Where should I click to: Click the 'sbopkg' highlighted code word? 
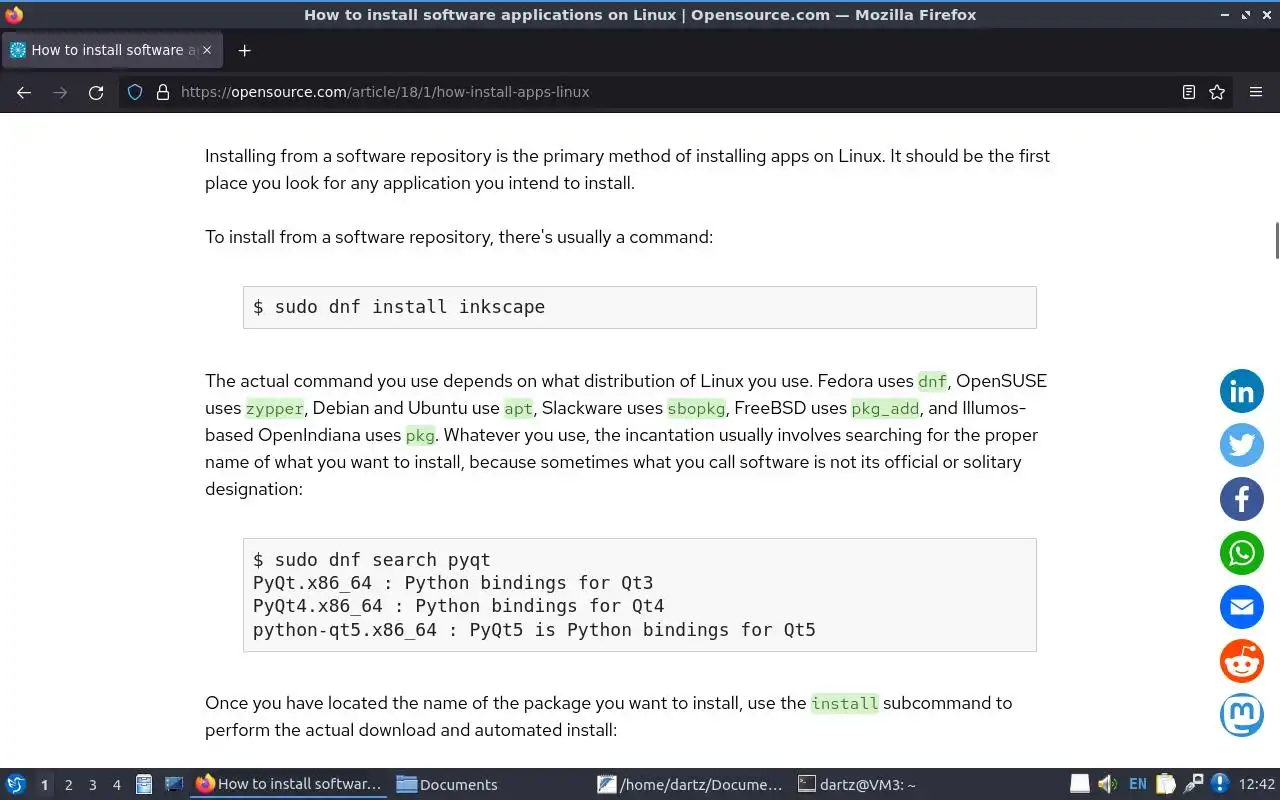696,408
